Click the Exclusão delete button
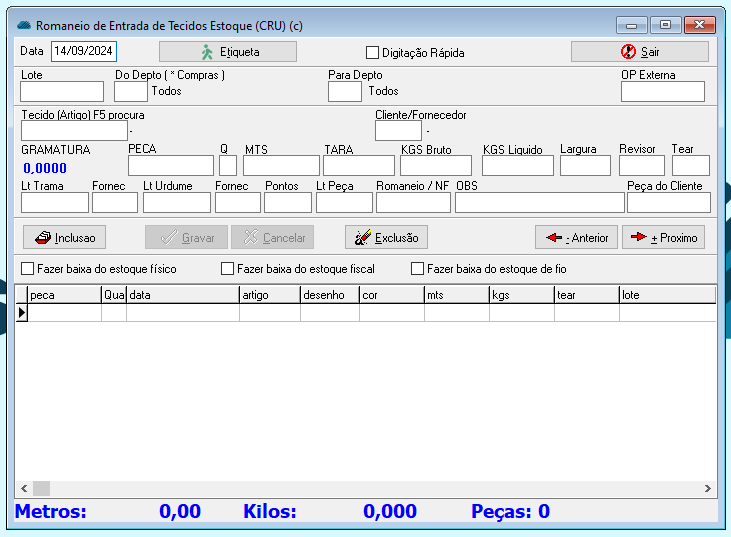Viewport: 731px width, 537px height. (386, 238)
